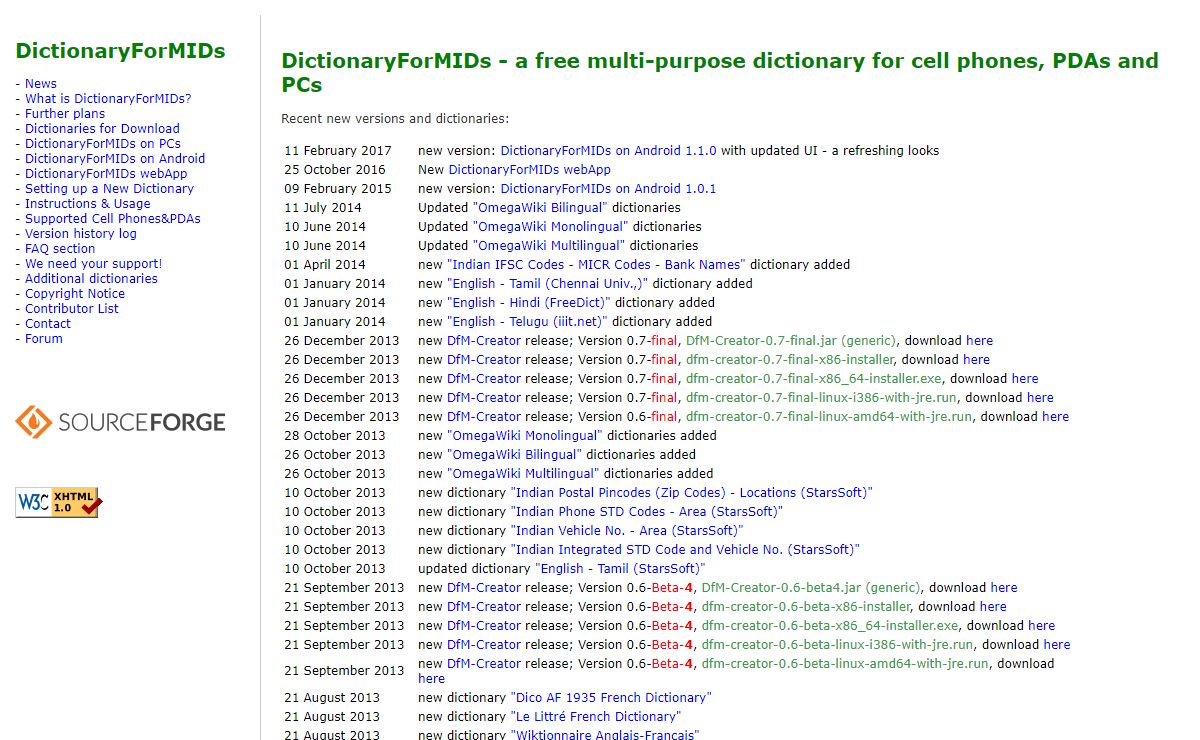Viewport: 1200px width, 740px height.
Task: Open Indian Vehicle No. - Area link
Action: tap(627, 531)
